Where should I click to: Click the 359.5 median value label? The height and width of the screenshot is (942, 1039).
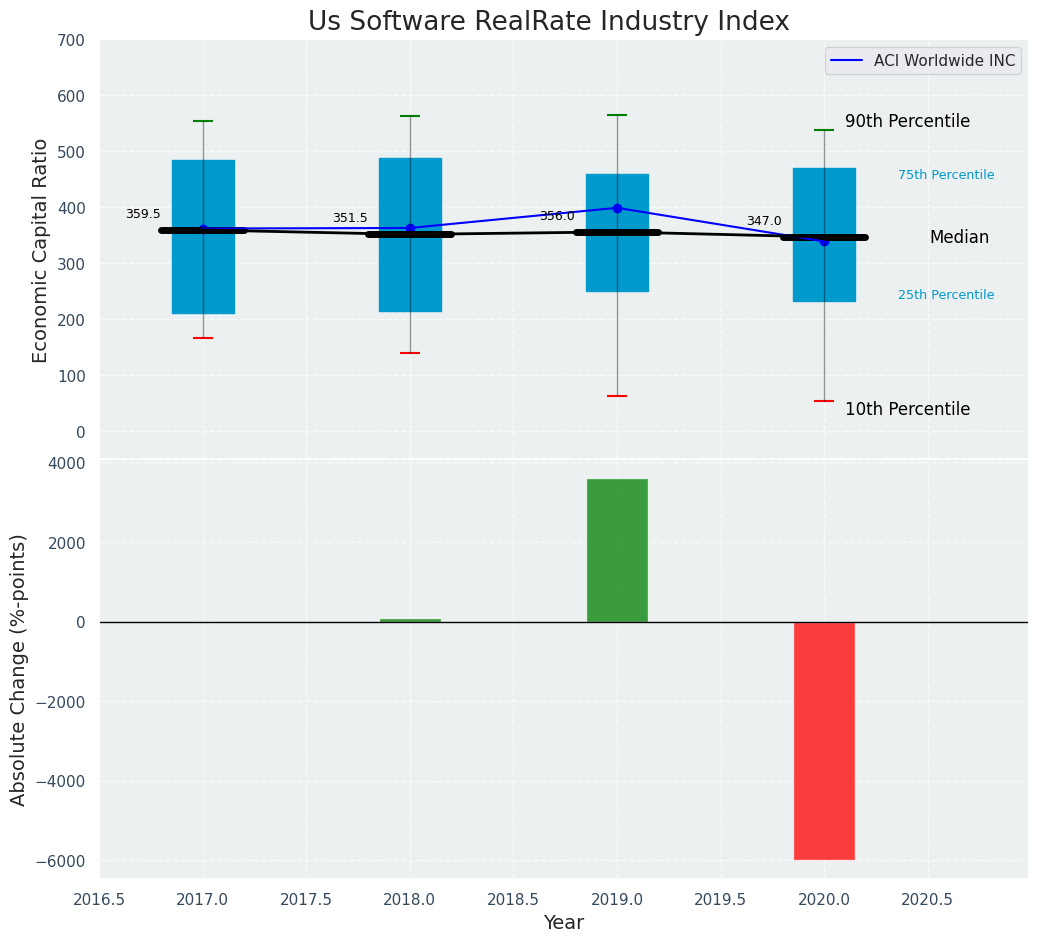(x=143, y=214)
